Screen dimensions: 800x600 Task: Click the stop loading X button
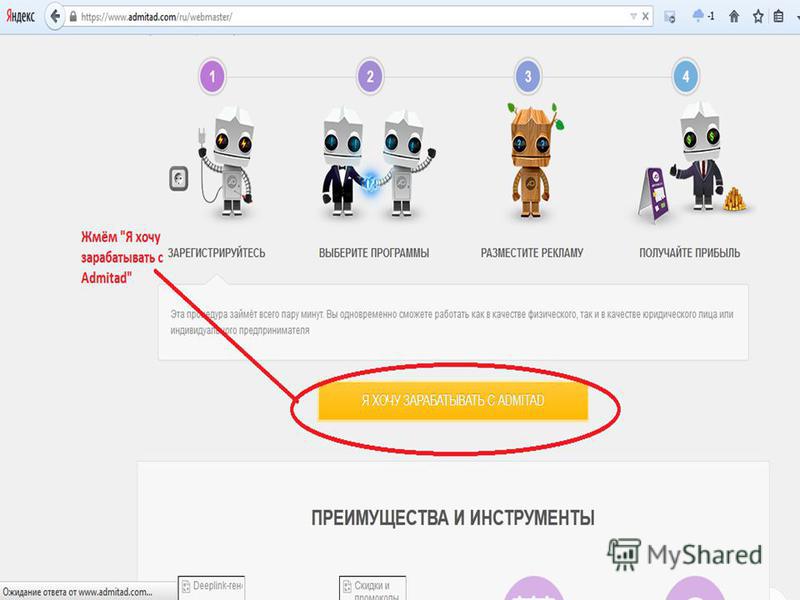click(x=645, y=17)
